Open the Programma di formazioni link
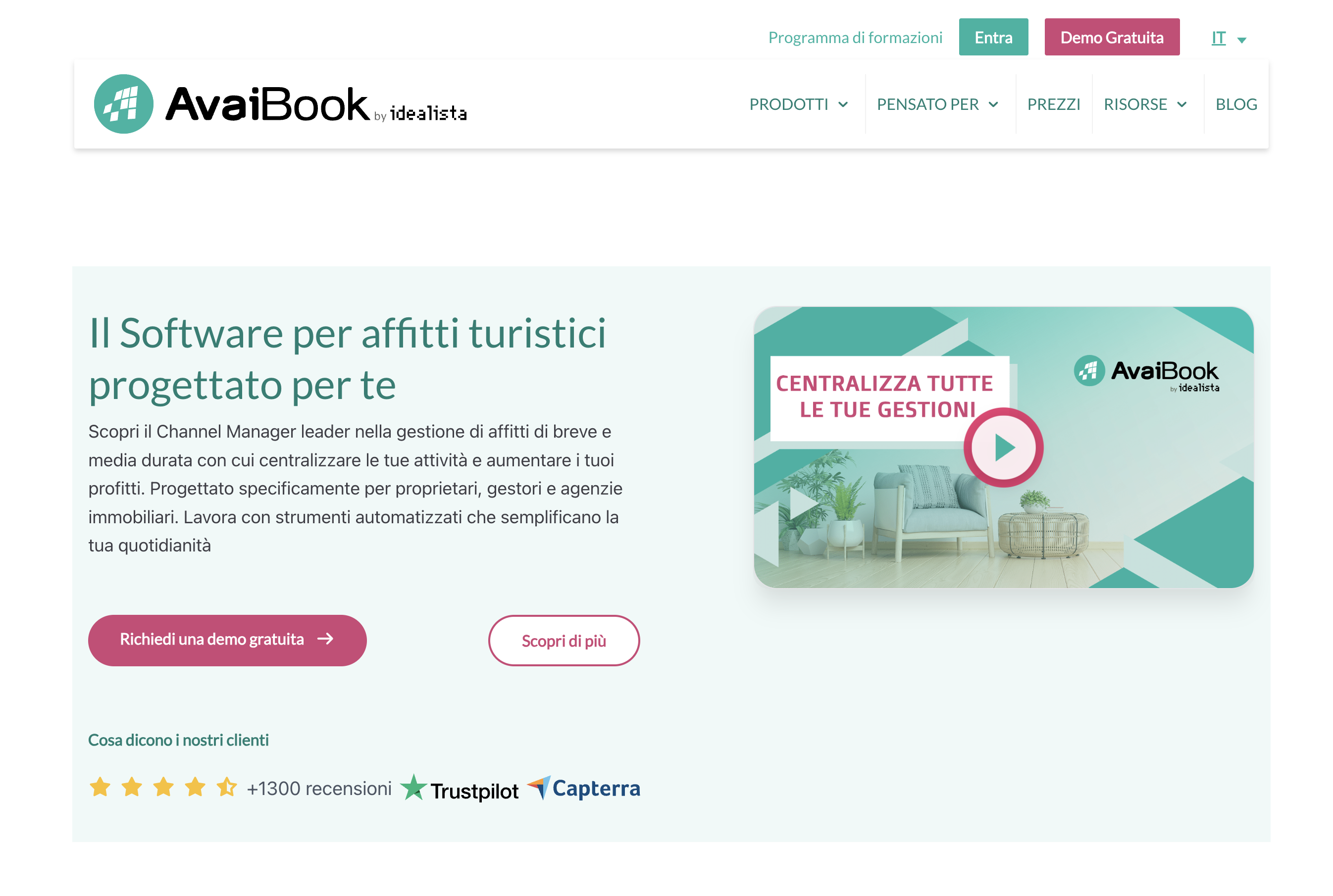Viewport: 1333px width, 896px height. pyautogui.click(x=855, y=38)
